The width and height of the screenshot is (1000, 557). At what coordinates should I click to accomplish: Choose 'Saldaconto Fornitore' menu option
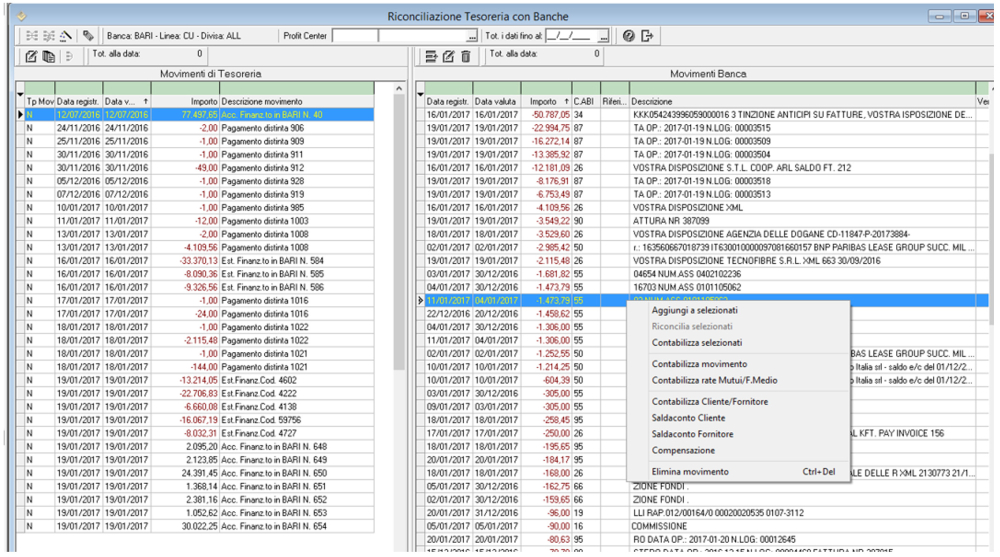tap(692, 434)
